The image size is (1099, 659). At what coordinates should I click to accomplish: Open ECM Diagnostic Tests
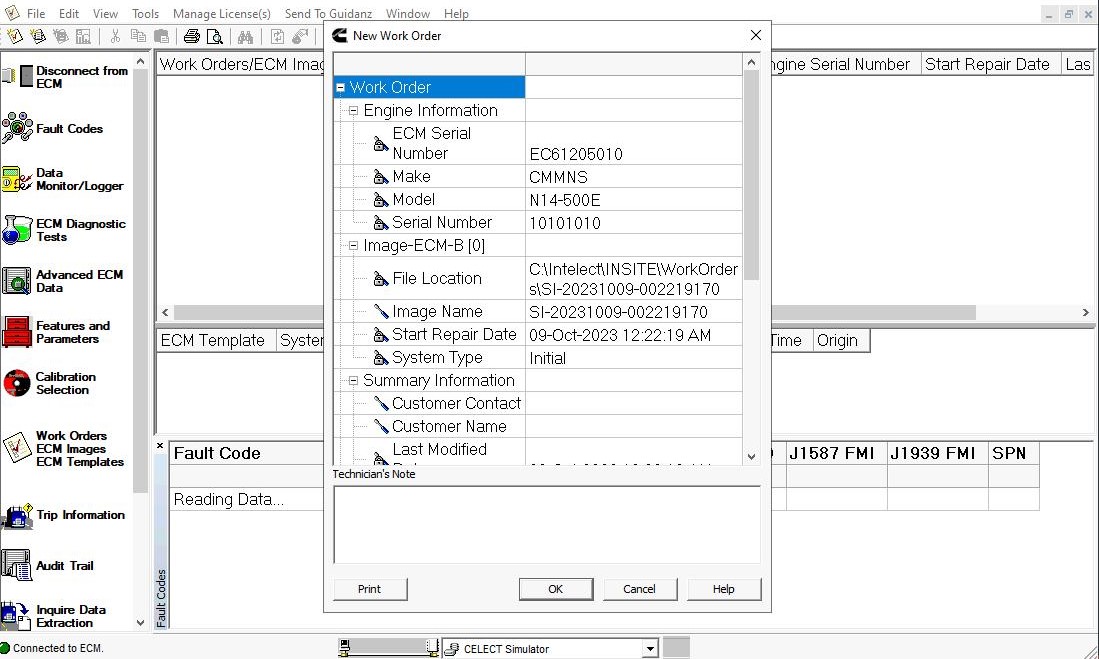[x=64, y=230]
